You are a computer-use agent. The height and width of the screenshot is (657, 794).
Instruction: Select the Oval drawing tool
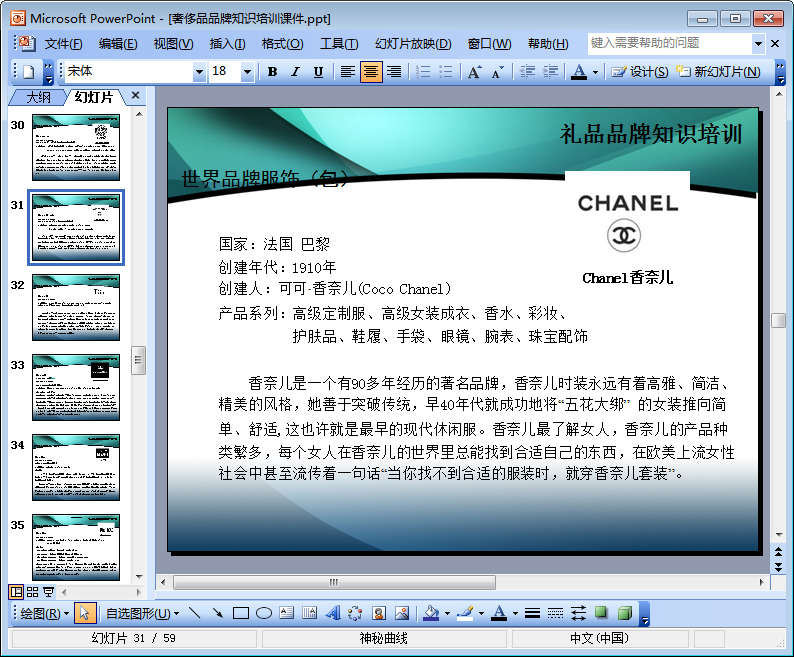pos(264,613)
